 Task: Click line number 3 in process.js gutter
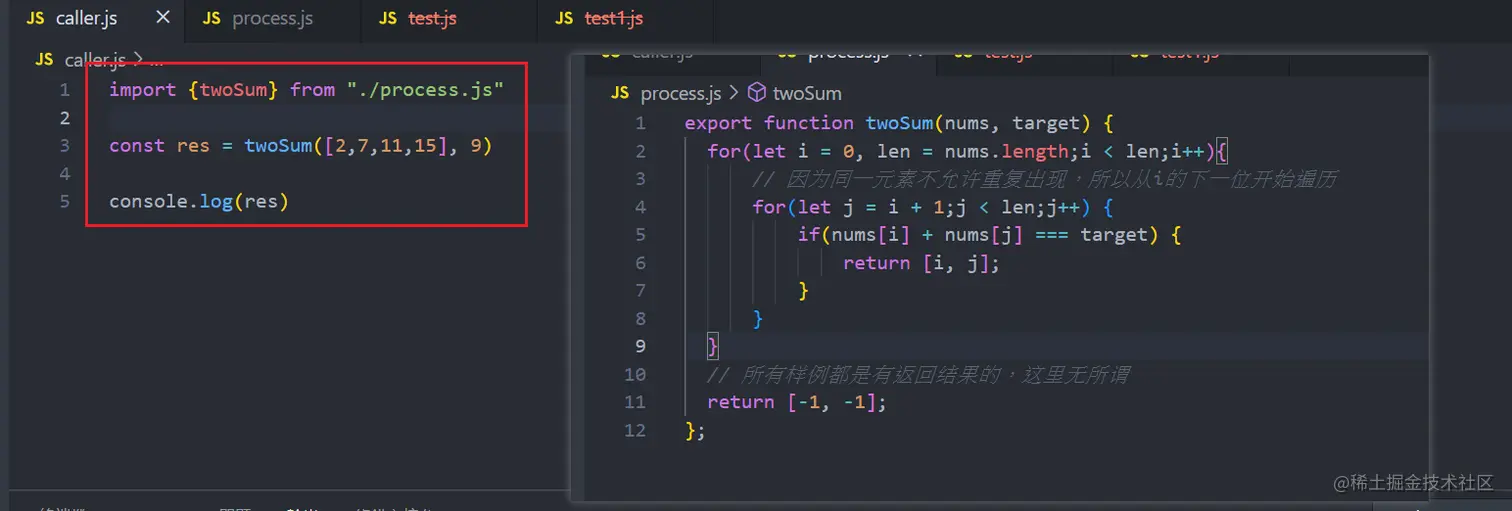click(640, 179)
